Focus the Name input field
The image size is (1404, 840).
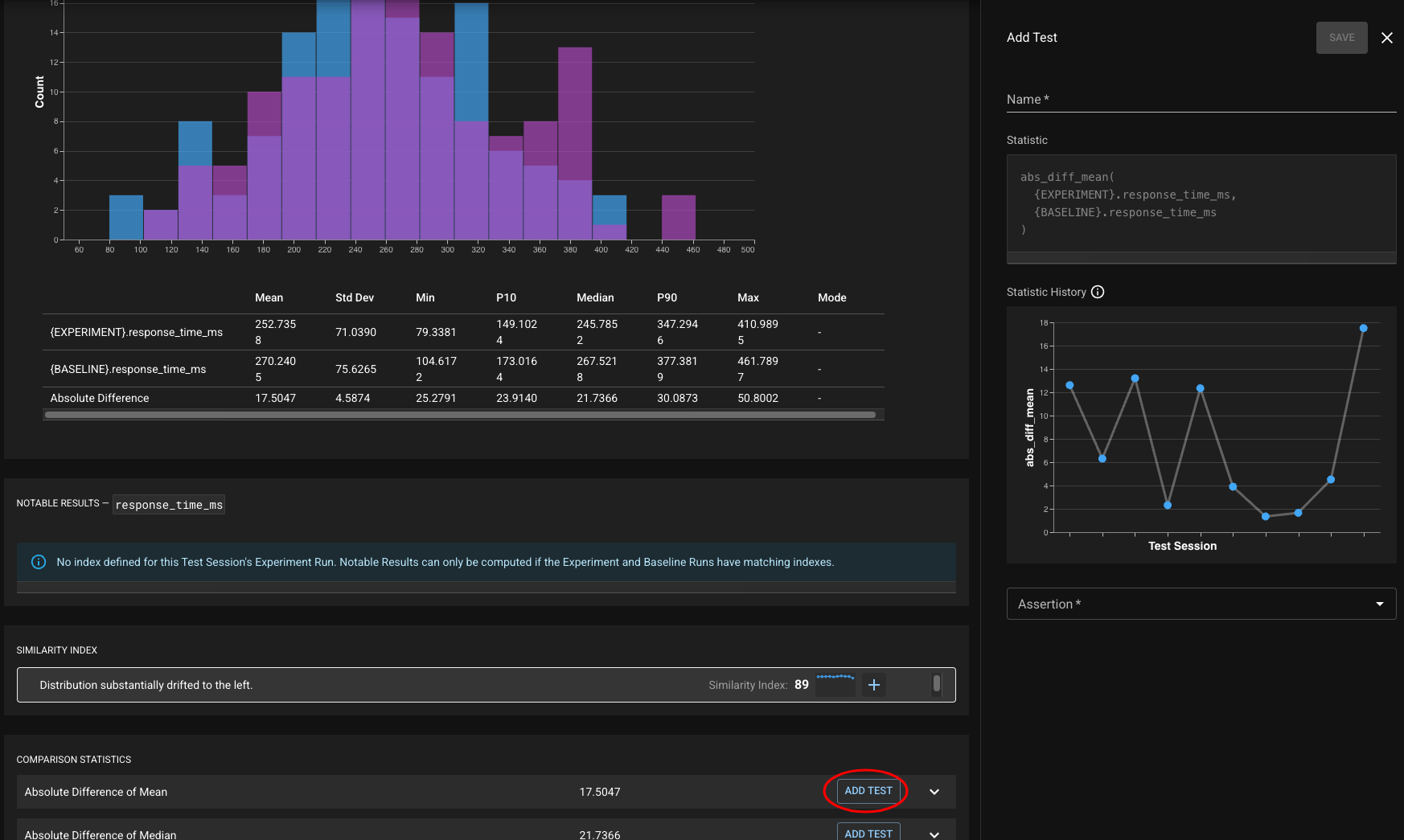coord(1201,100)
